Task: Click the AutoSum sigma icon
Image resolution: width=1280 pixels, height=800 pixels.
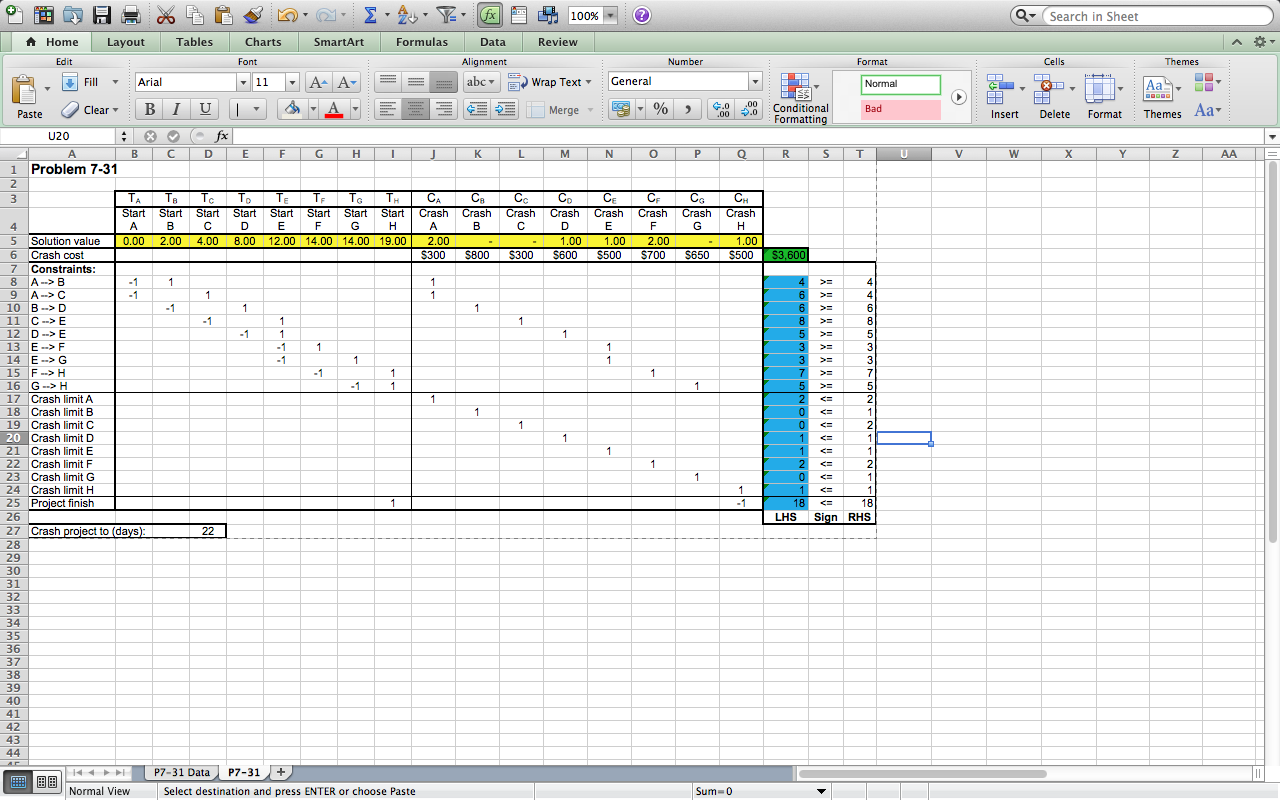Action: (369, 15)
